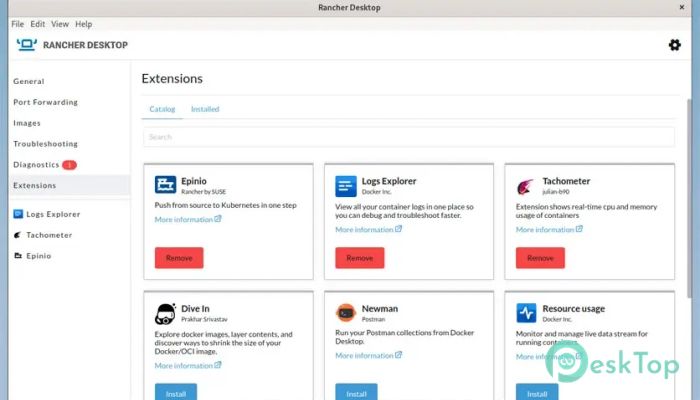Open Port Forwarding page

tap(46, 102)
